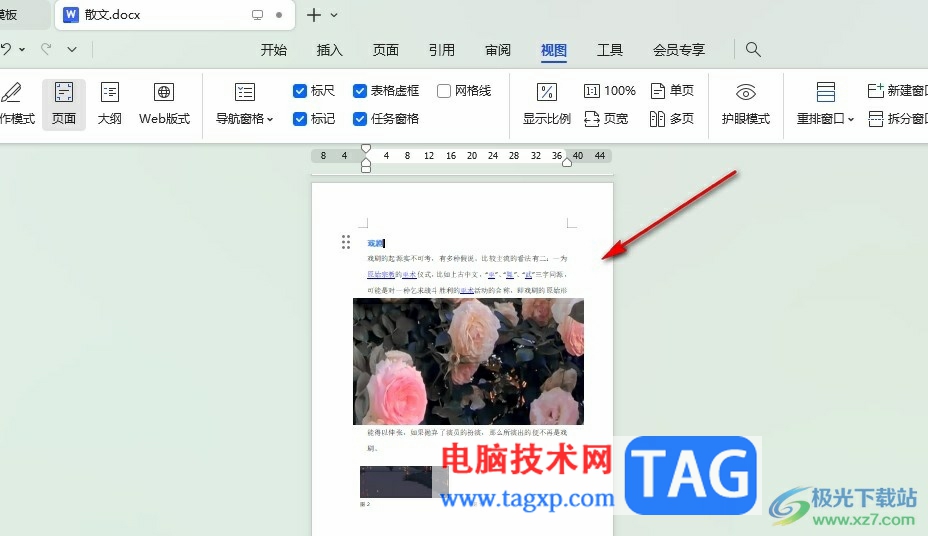Open the 工具 ribbon tab
The width and height of the screenshot is (928, 536).
click(x=610, y=50)
